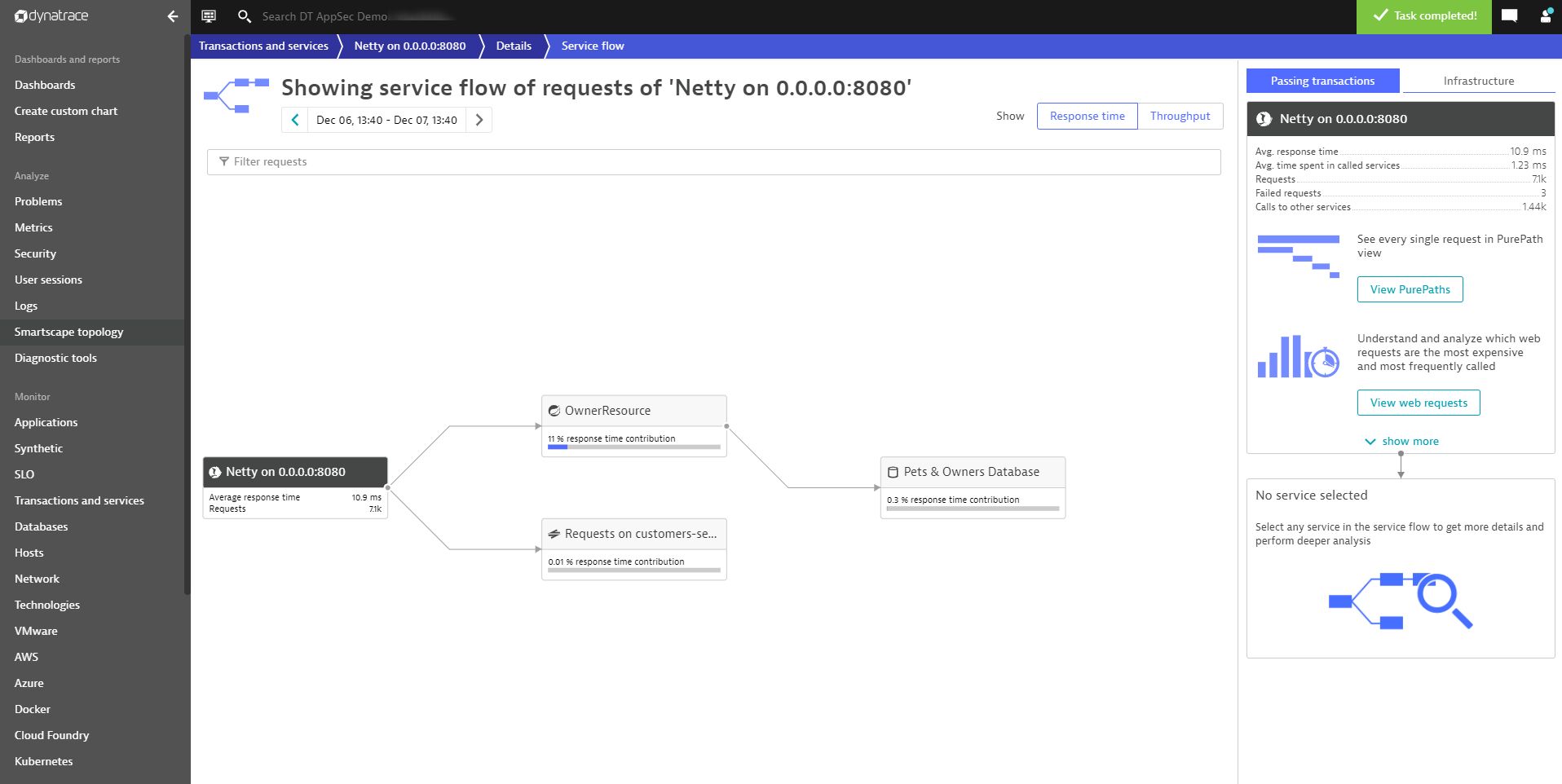Switch to the Passing transactions tab

click(x=1322, y=81)
